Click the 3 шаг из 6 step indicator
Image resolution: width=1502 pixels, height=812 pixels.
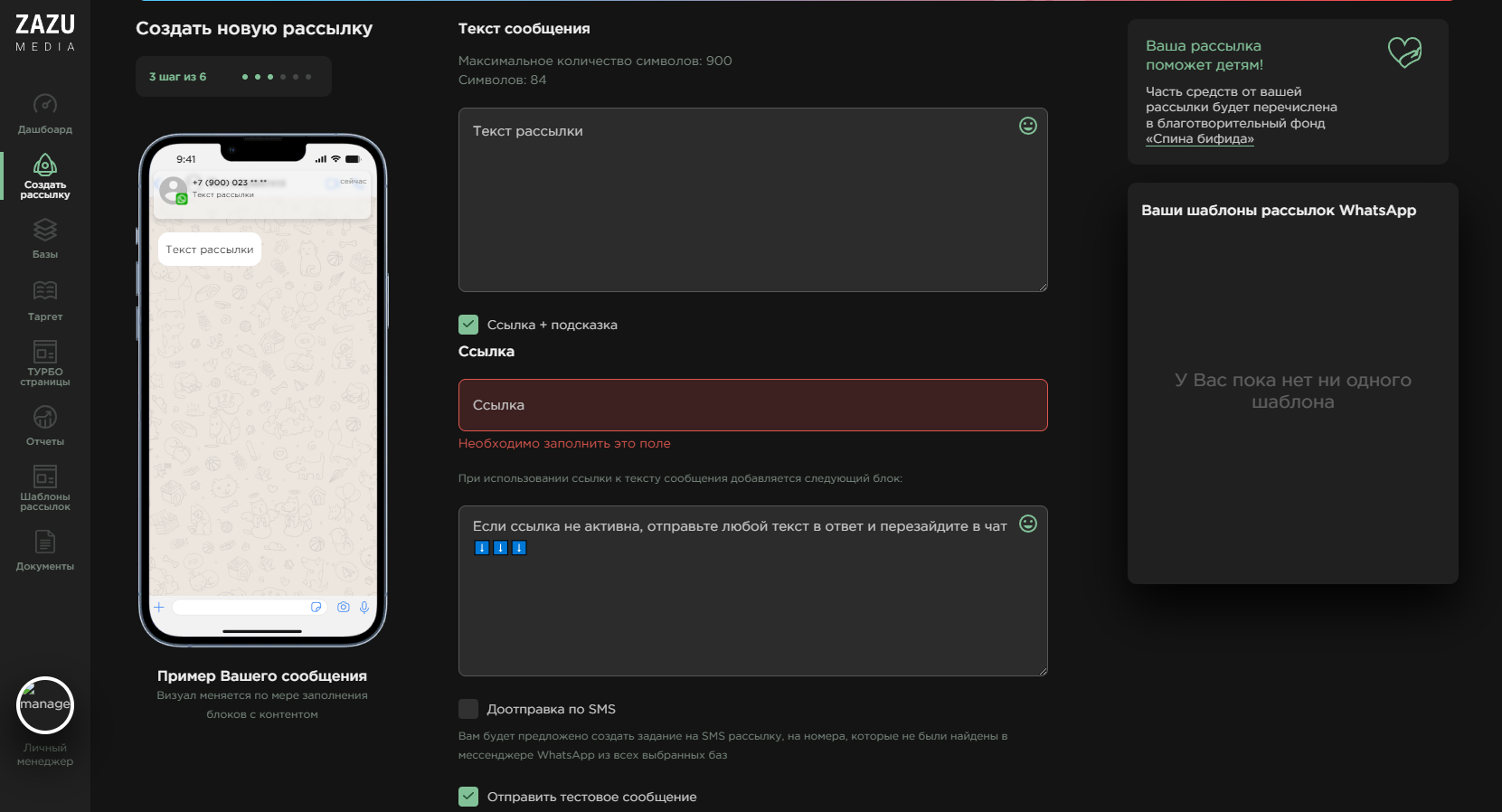point(233,77)
